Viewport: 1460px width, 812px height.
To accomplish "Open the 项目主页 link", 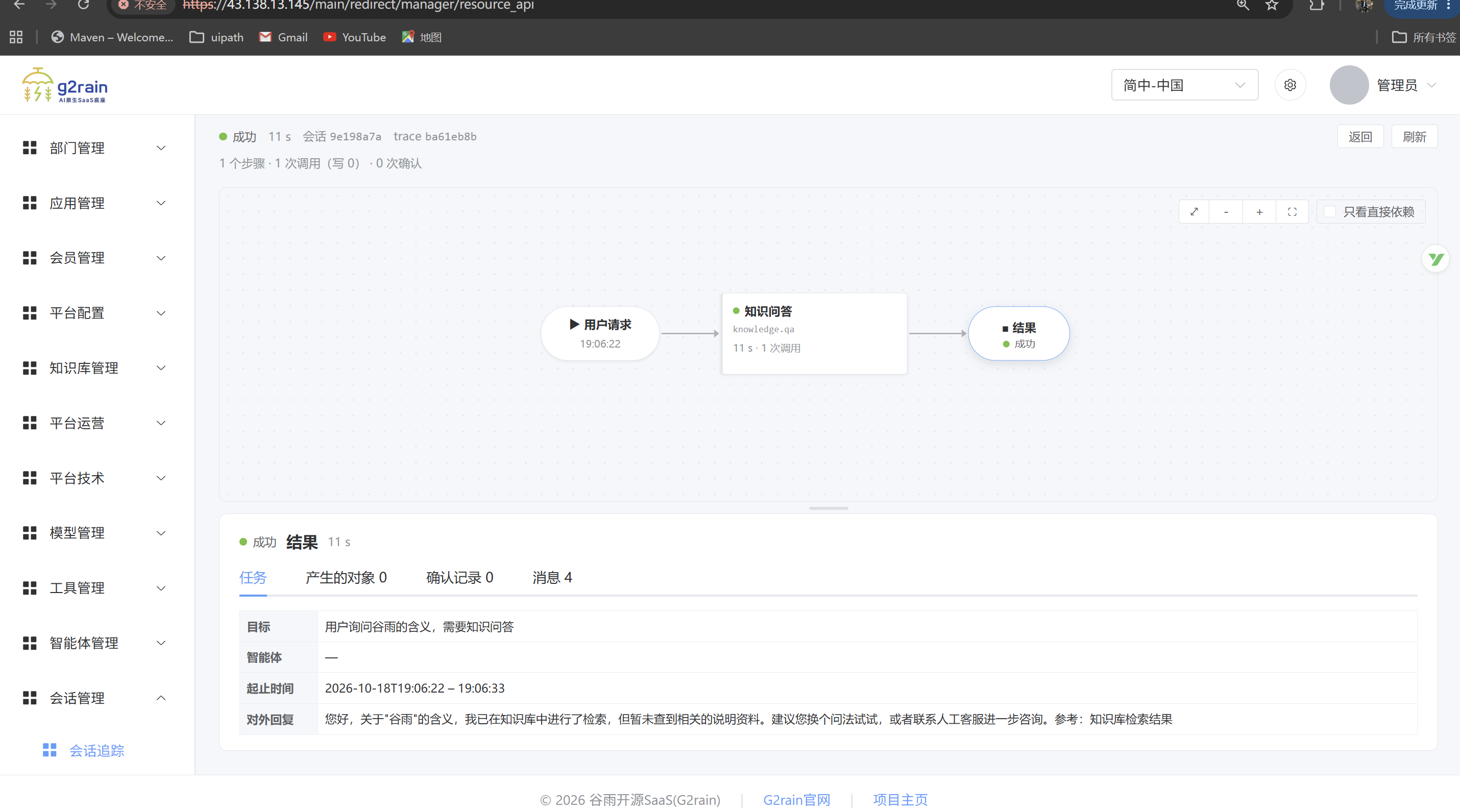I will point(900,800).
